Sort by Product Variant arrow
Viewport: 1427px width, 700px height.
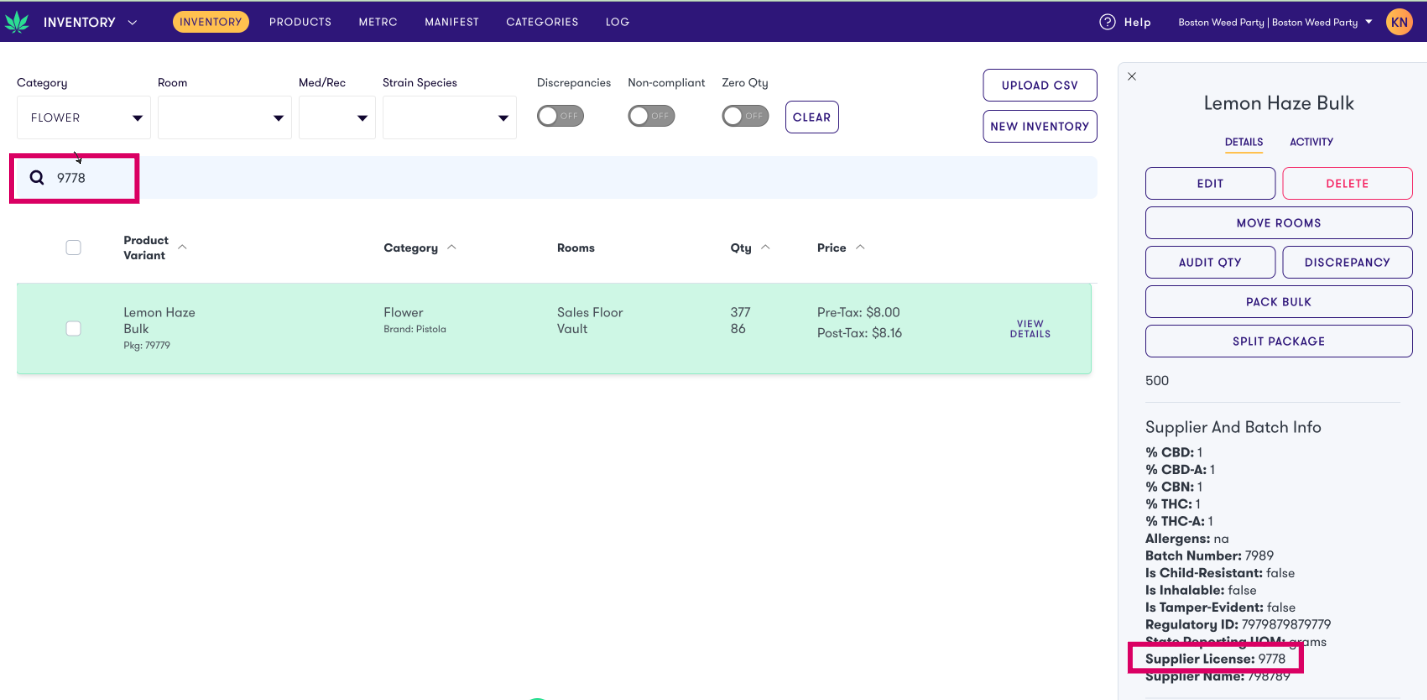[182, 246]
